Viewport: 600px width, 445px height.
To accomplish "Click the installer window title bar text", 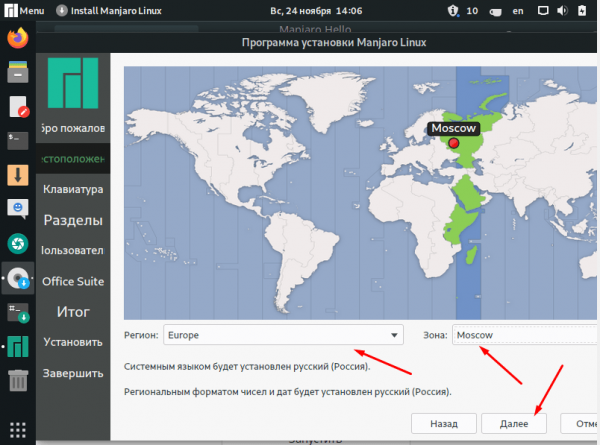I will pyautogui.click(x=334, y=42).
